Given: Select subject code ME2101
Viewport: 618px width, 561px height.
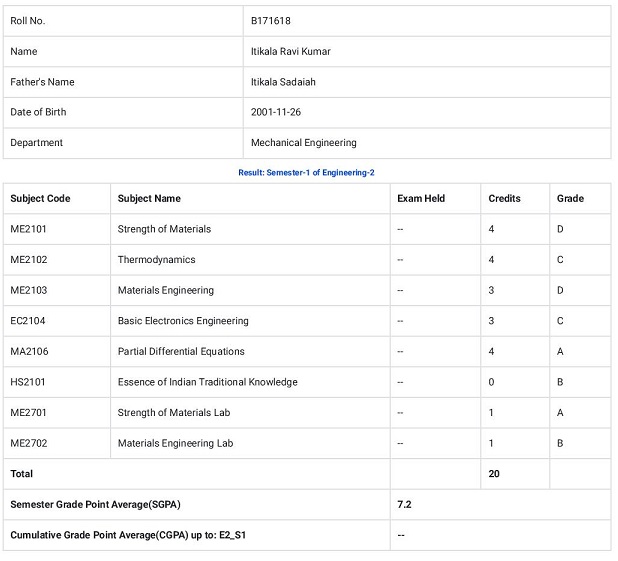Looking at the screenshot, I should [28, 229].
